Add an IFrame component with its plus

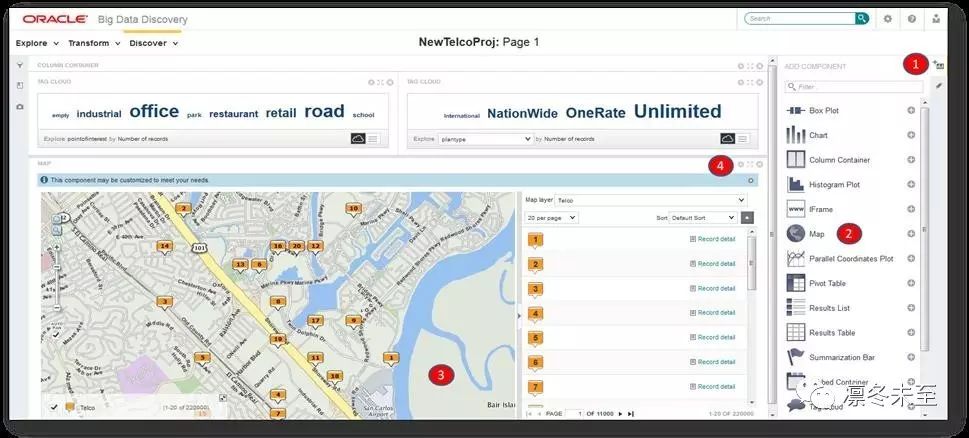click(911, 209)
